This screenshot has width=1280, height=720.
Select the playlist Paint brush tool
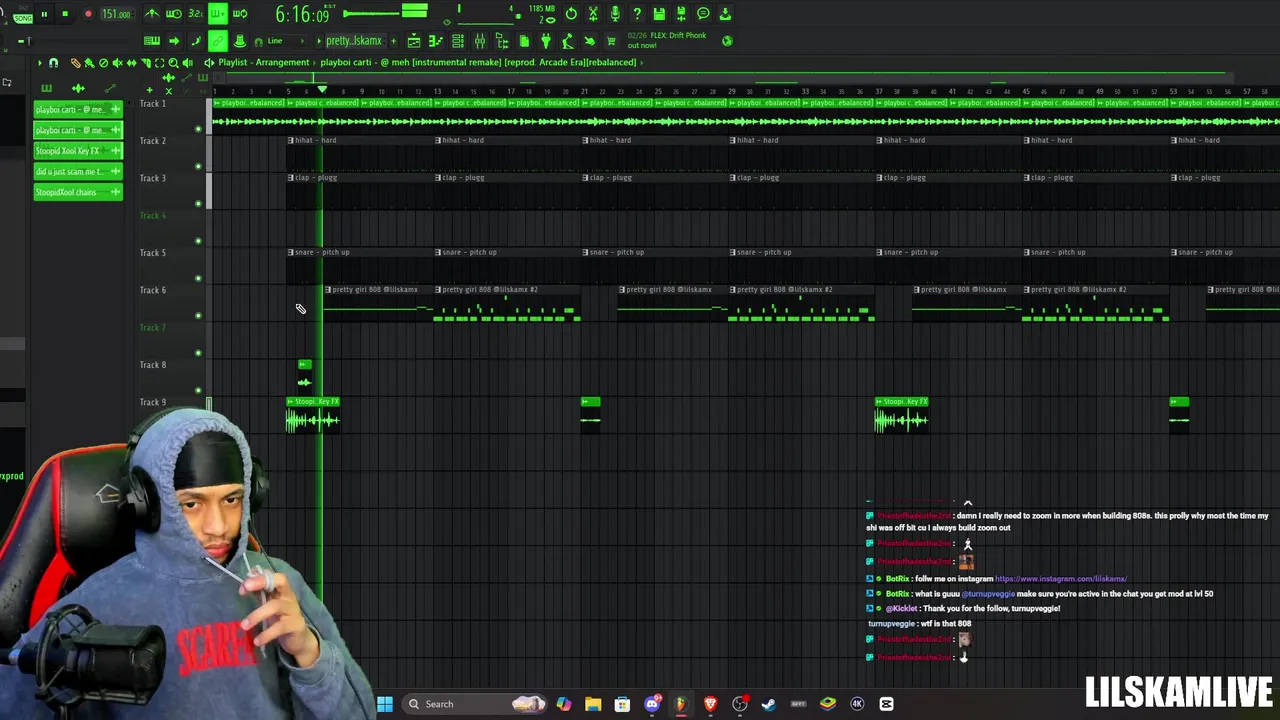pos(89,63)
